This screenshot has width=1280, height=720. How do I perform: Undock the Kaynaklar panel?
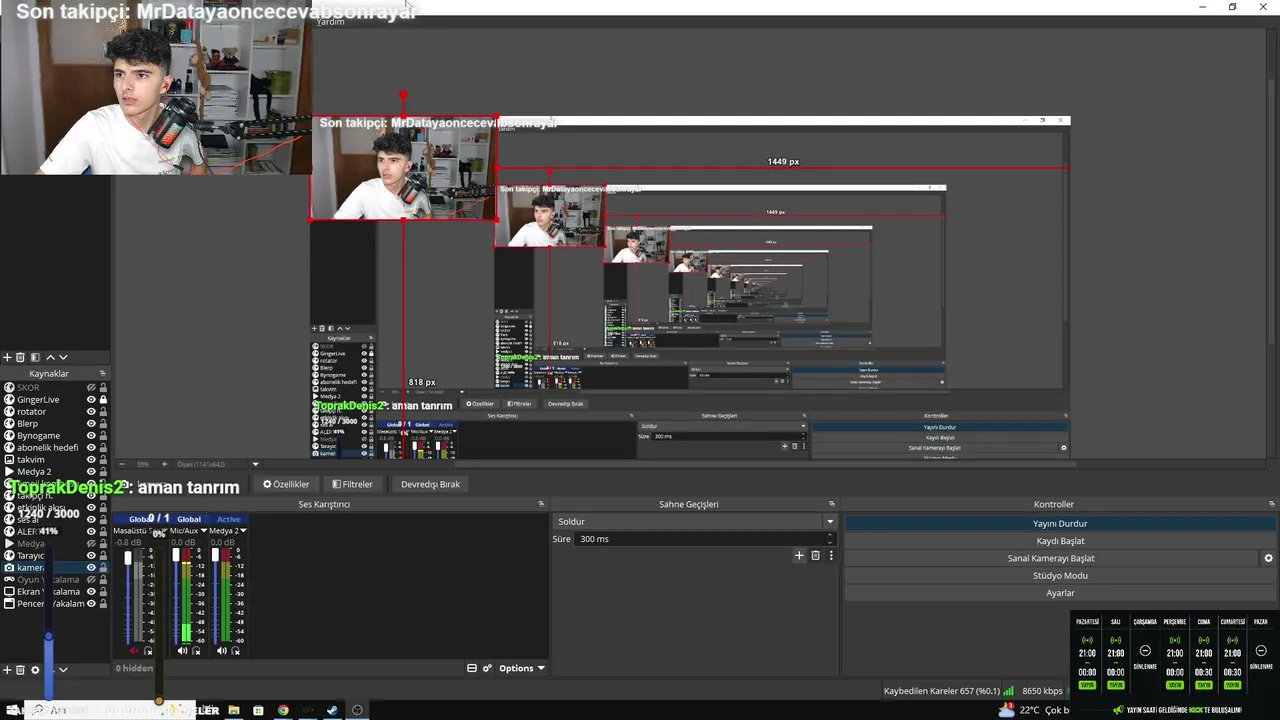click(x=102, y=373)
